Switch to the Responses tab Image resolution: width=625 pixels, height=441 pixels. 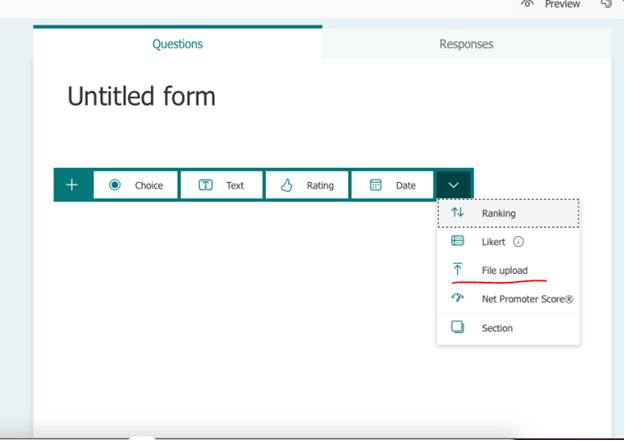[466, 44]
